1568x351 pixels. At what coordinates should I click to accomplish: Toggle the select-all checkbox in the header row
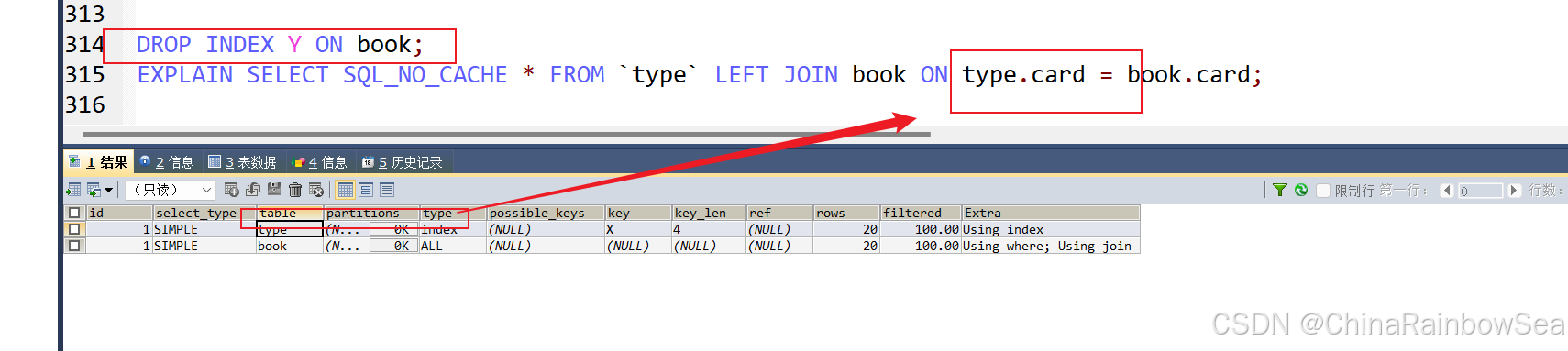[x=75, y=213]
